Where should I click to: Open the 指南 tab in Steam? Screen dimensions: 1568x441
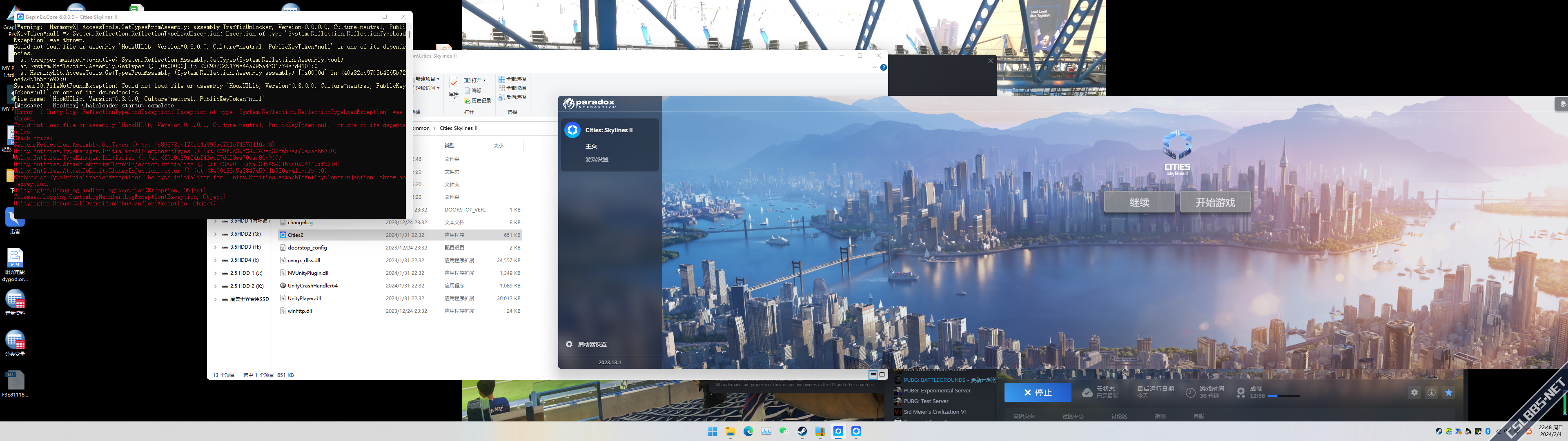coord(1161,416)
